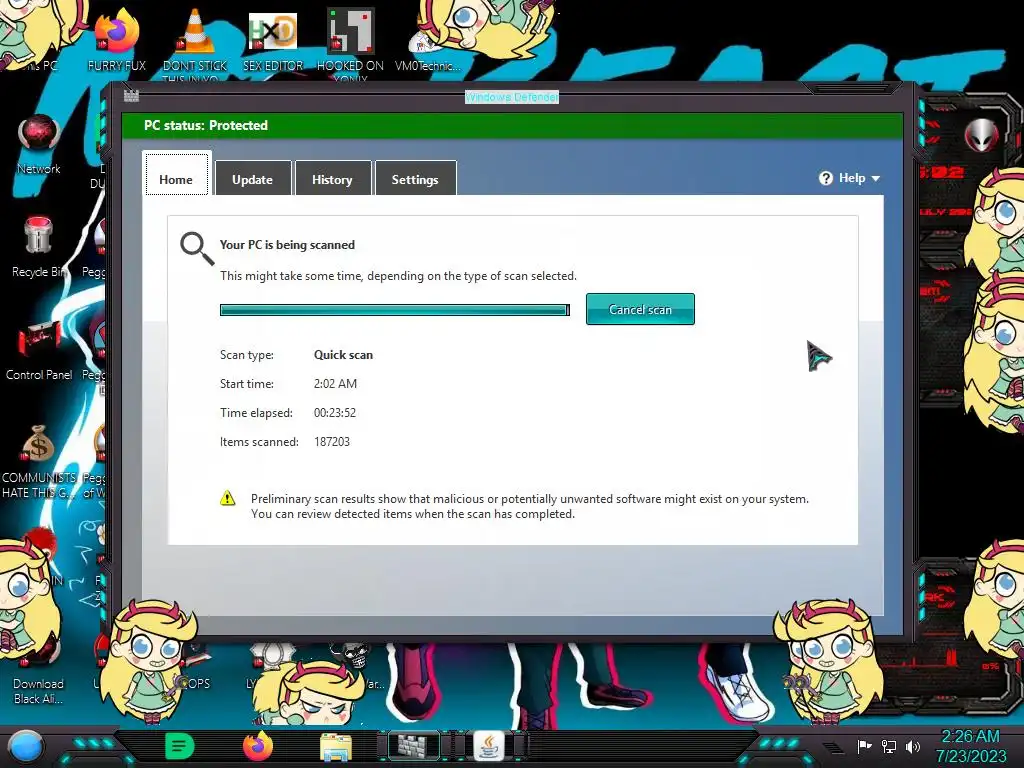Click the Quick scan value text
This screenshot has height=768, width=1024.
pyautogui.click(x=344, y=355)
